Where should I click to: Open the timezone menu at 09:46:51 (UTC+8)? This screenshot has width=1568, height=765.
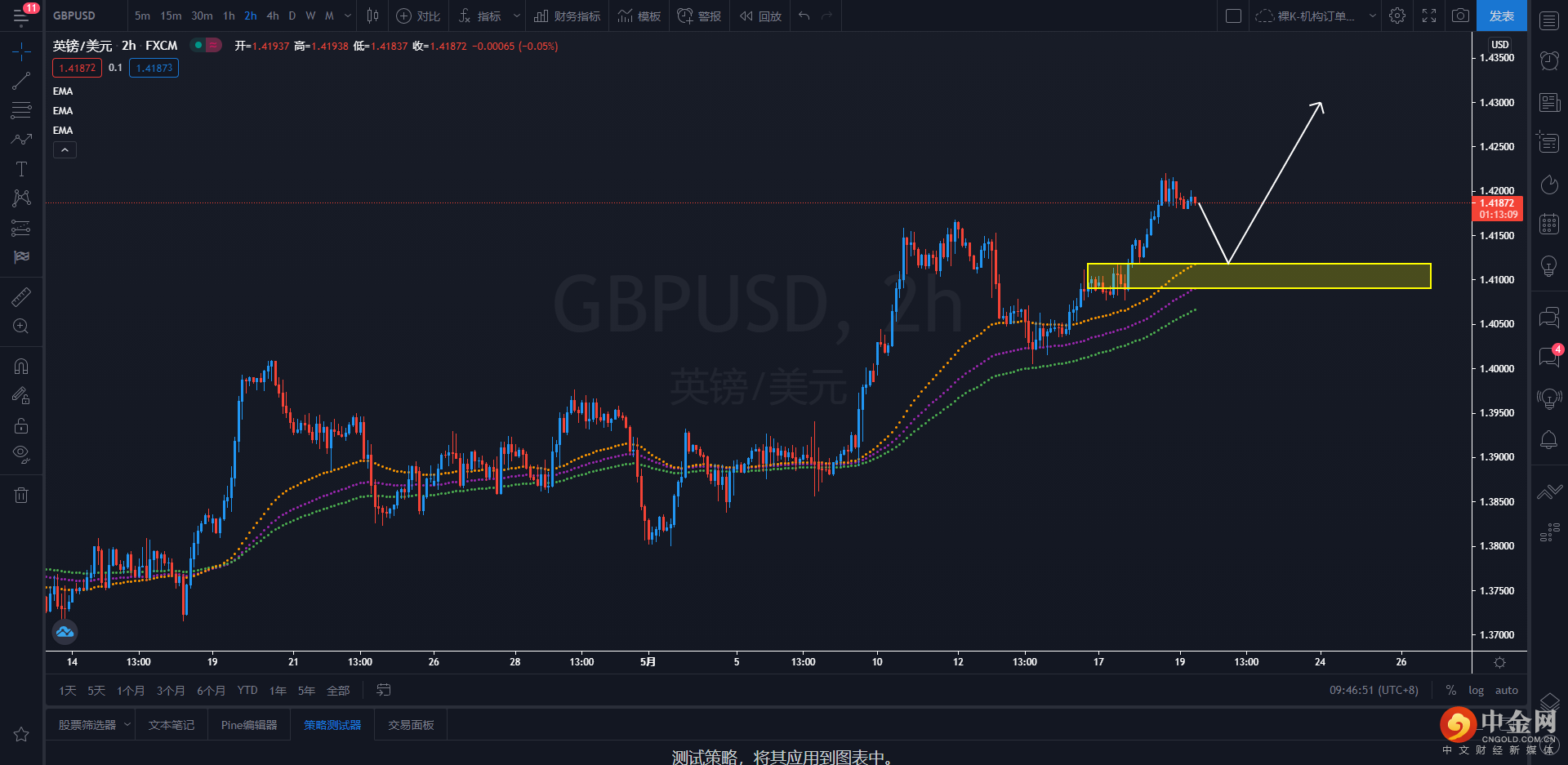[x=1374, y=690]
